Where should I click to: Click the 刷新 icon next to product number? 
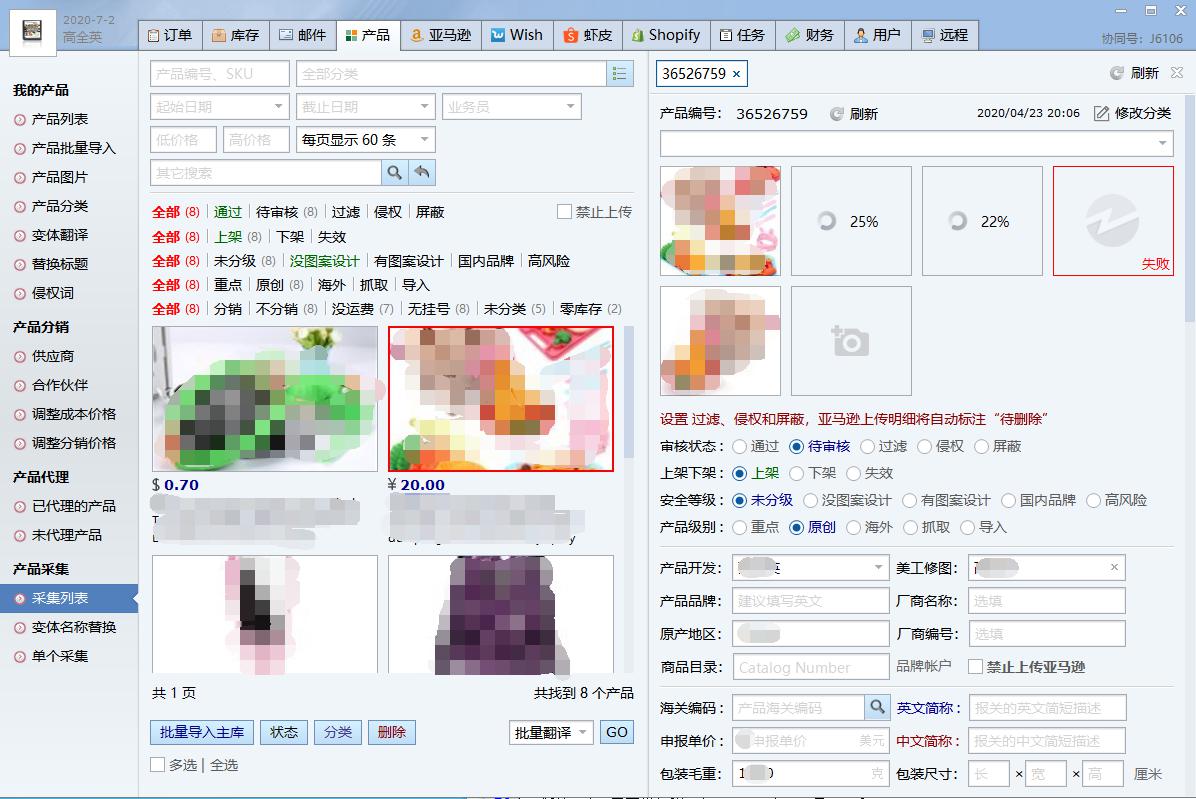837,114
